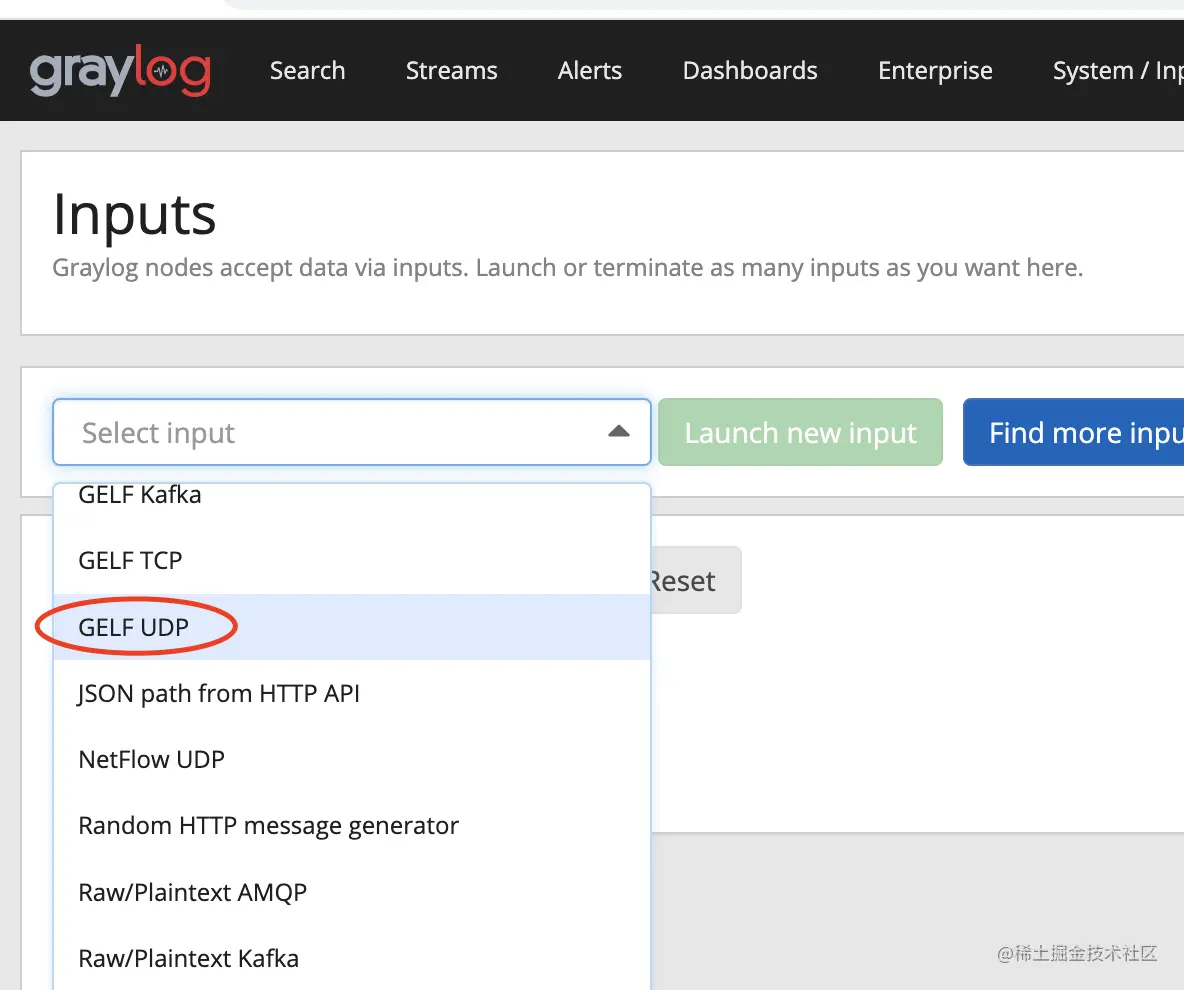Choose the NetFlow UDP option

[x=152, y=759]
